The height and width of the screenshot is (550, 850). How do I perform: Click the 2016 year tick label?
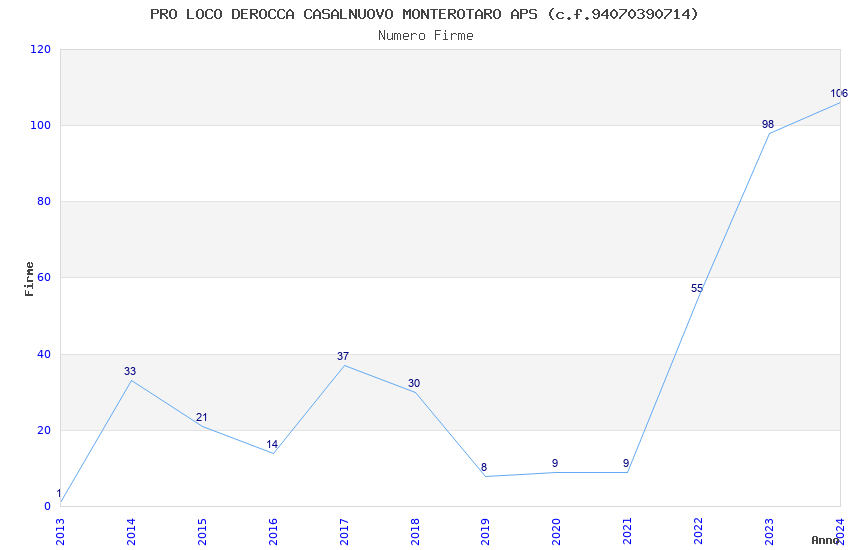pyautogui.click(x=273, y=532)
